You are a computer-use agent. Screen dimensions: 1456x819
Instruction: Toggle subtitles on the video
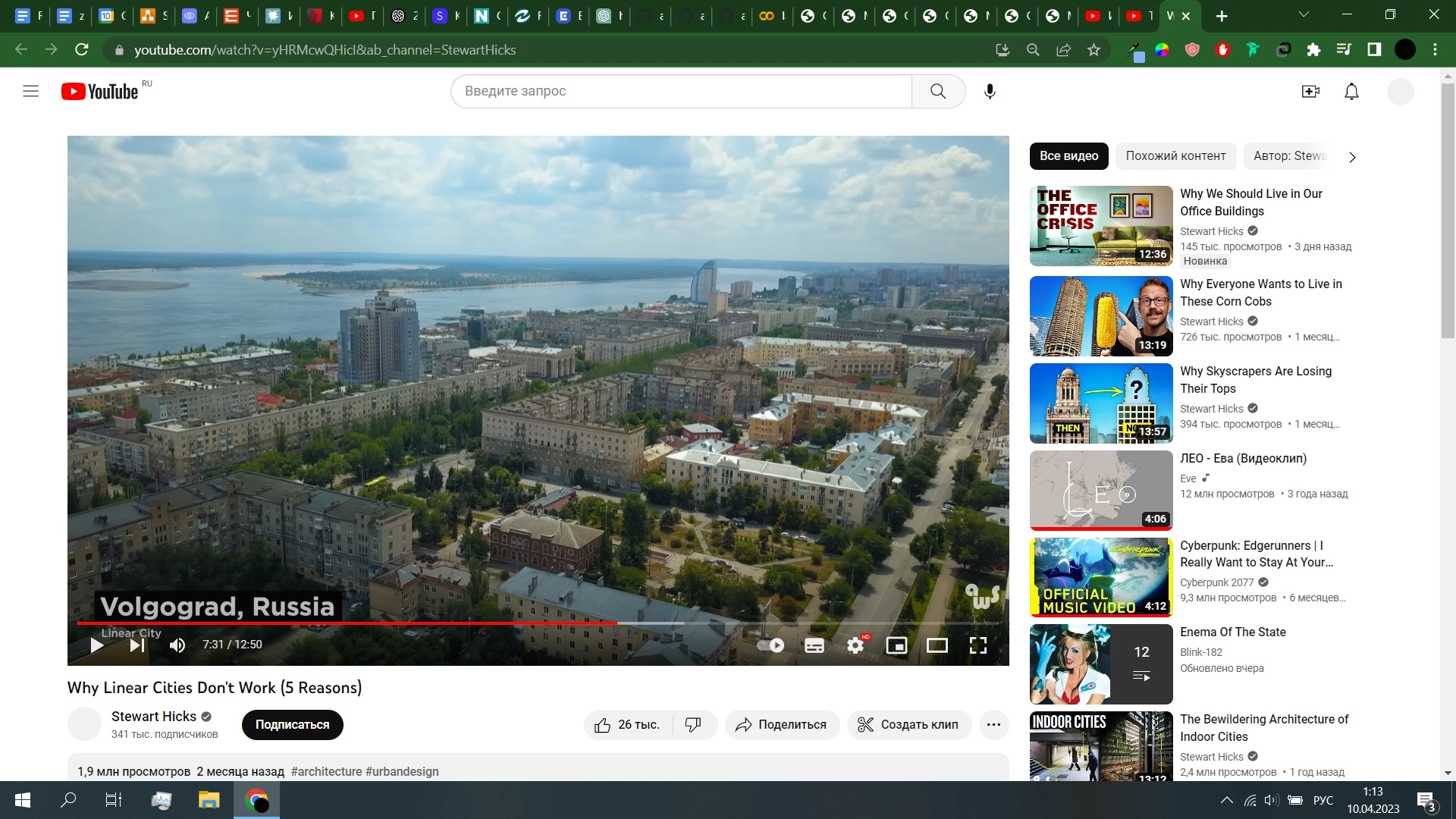coord(814,645)
